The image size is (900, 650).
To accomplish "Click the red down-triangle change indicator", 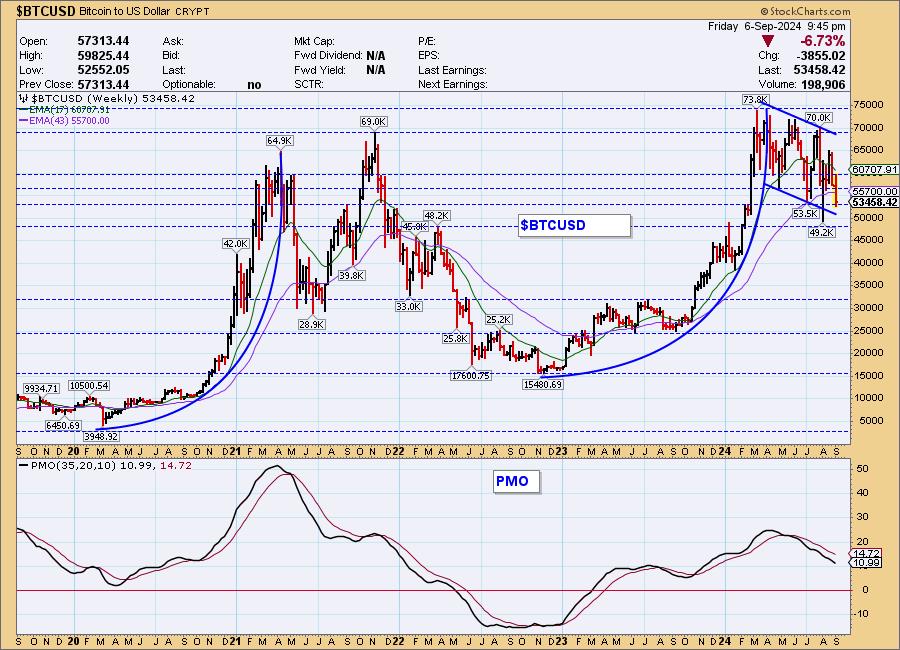I will pos(768,41).
